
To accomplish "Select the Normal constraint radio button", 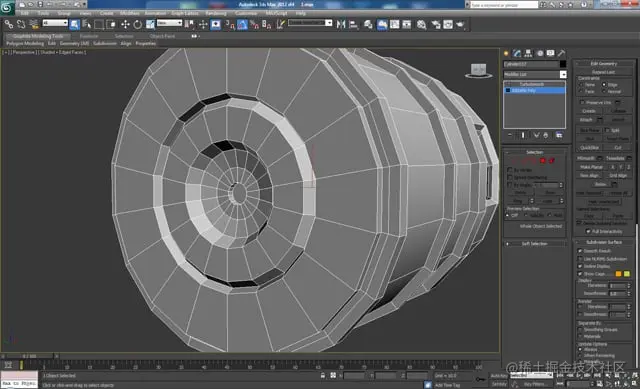I will [604, 91].
